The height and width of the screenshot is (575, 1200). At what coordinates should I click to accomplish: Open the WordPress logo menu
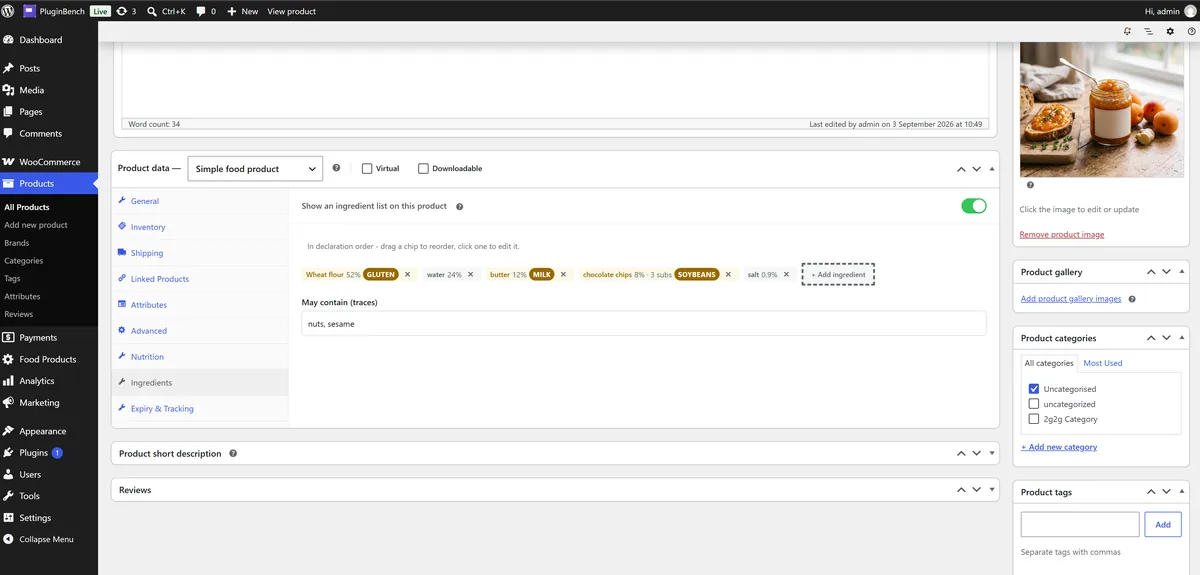point(8,11)
